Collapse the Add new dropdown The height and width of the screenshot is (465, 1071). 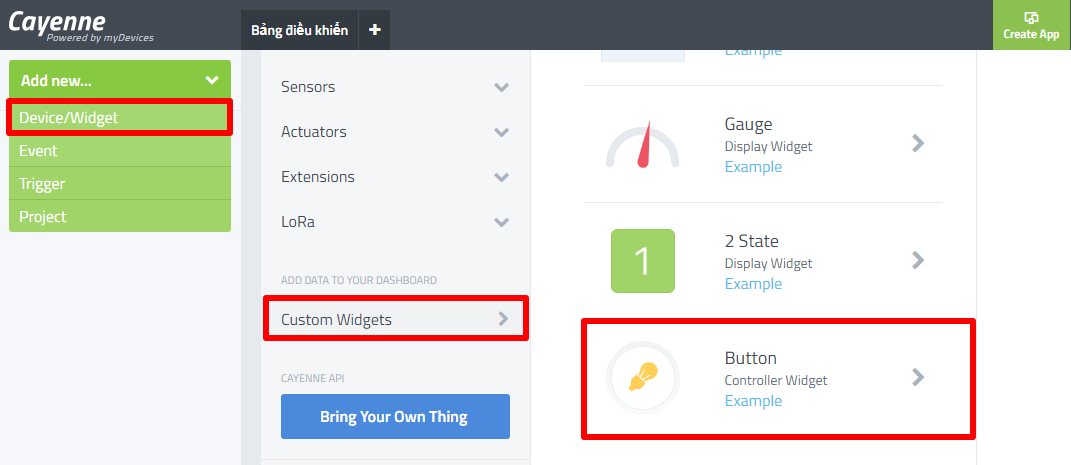click(211, 80)
